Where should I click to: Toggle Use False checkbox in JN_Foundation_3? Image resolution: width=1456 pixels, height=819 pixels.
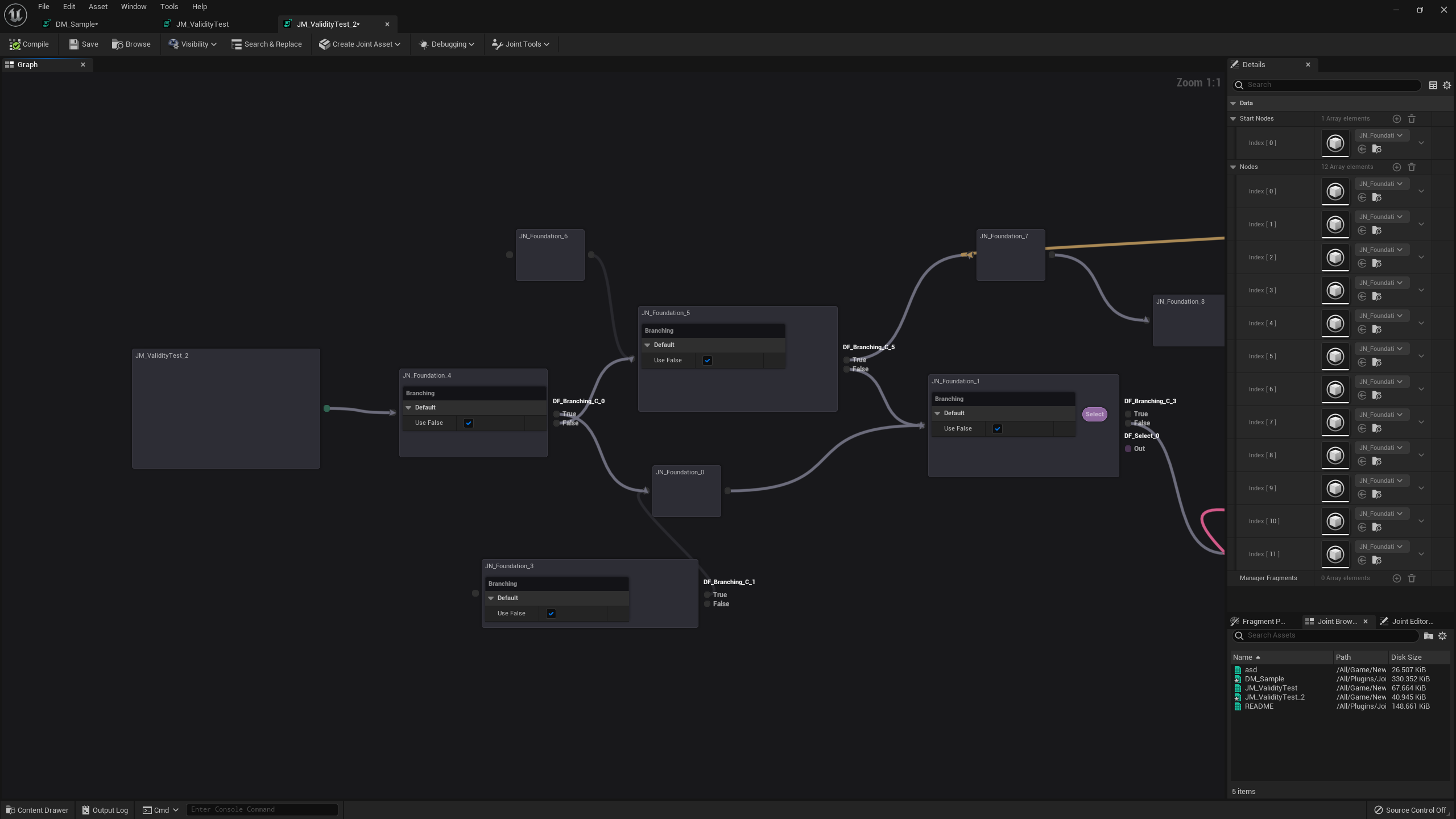[551, 614]
